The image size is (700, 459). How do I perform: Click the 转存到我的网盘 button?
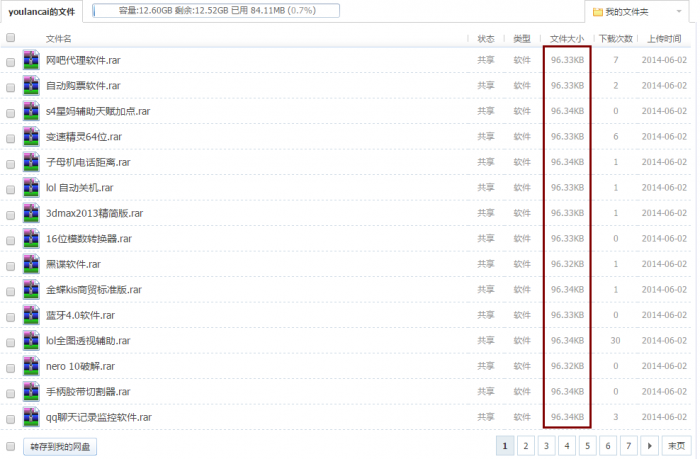pos(60,446)
